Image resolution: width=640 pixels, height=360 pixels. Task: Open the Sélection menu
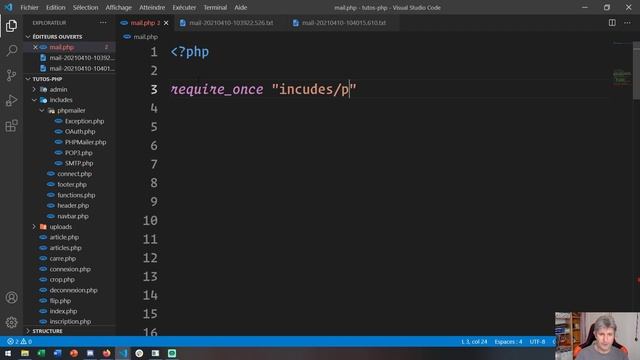point(85,7)
